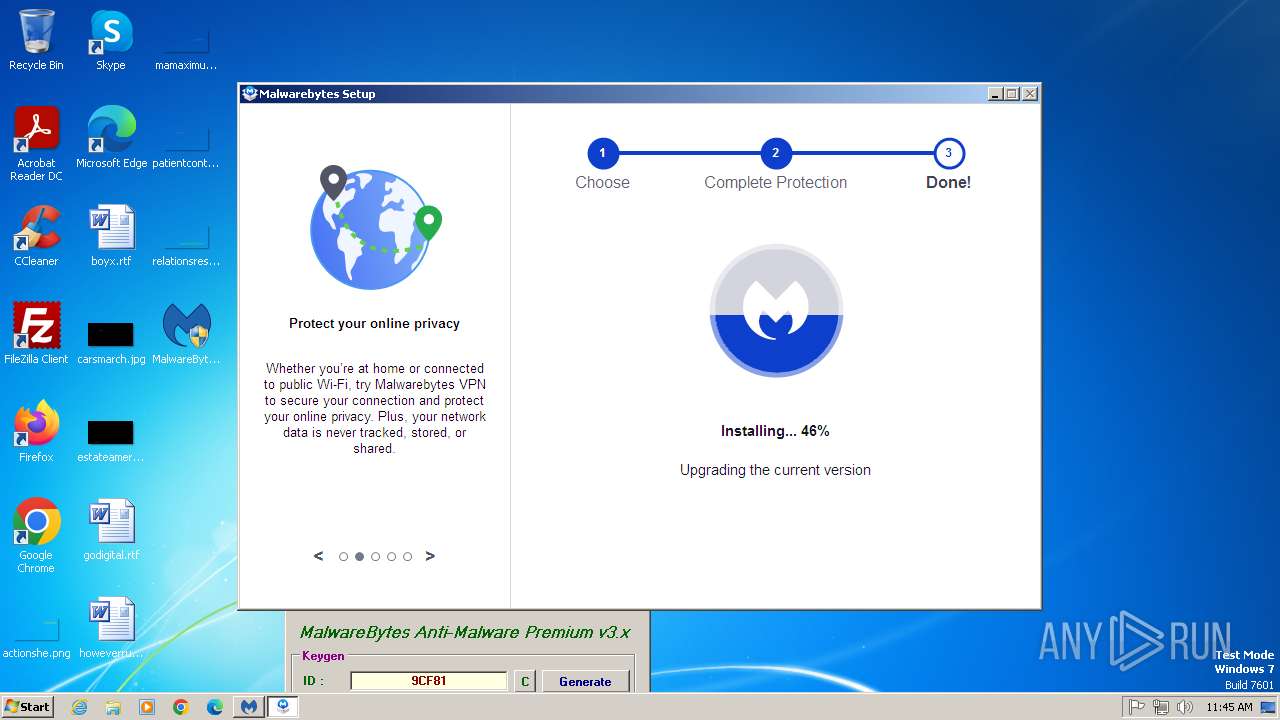The image size is (1280, 720).
Task: Open the Skype desktop shortcut
Action: click(x=111, y=40)
